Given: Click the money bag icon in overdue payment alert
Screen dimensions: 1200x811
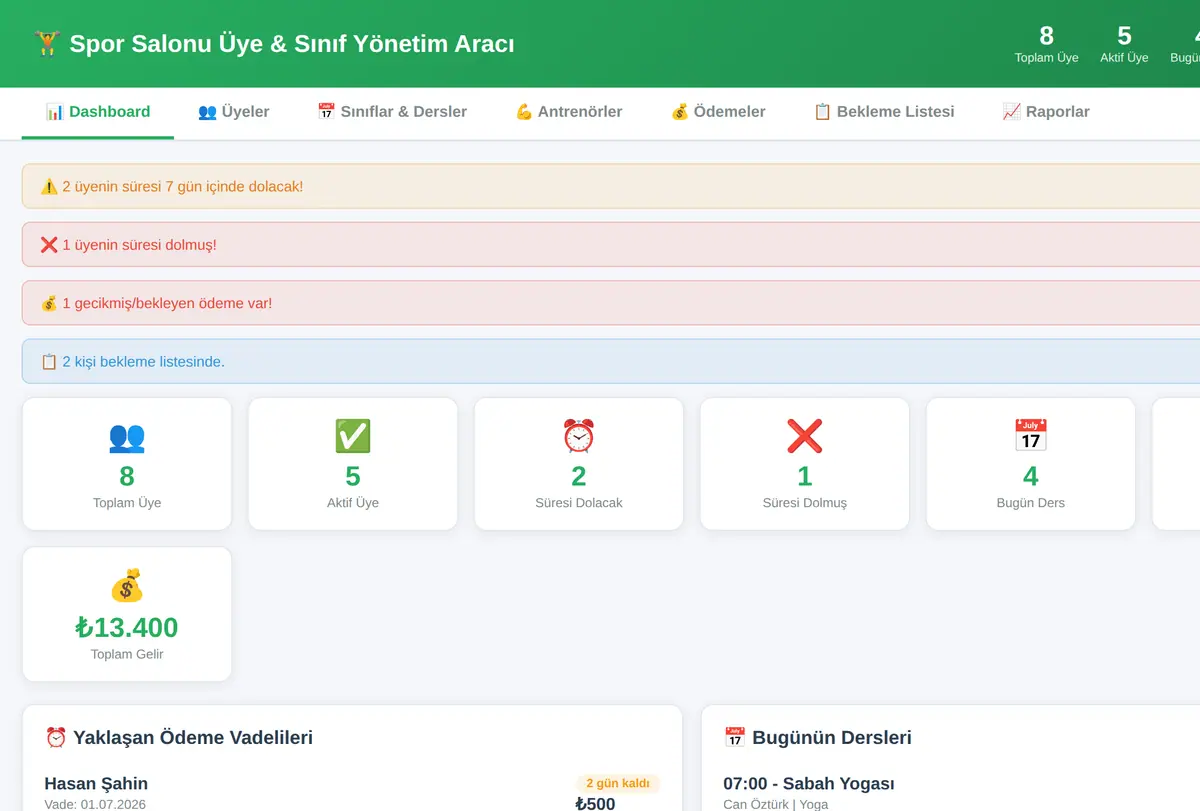Looking at the screenshot, I should pos(49,303).
